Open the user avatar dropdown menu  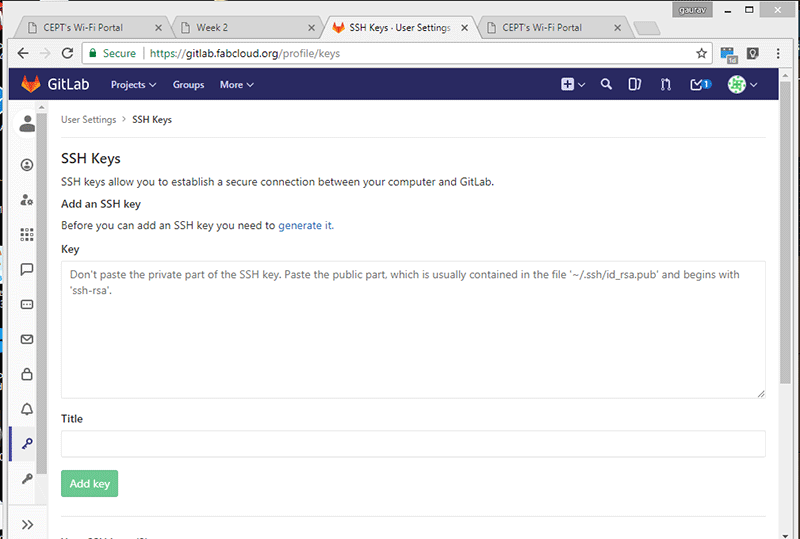742,84
